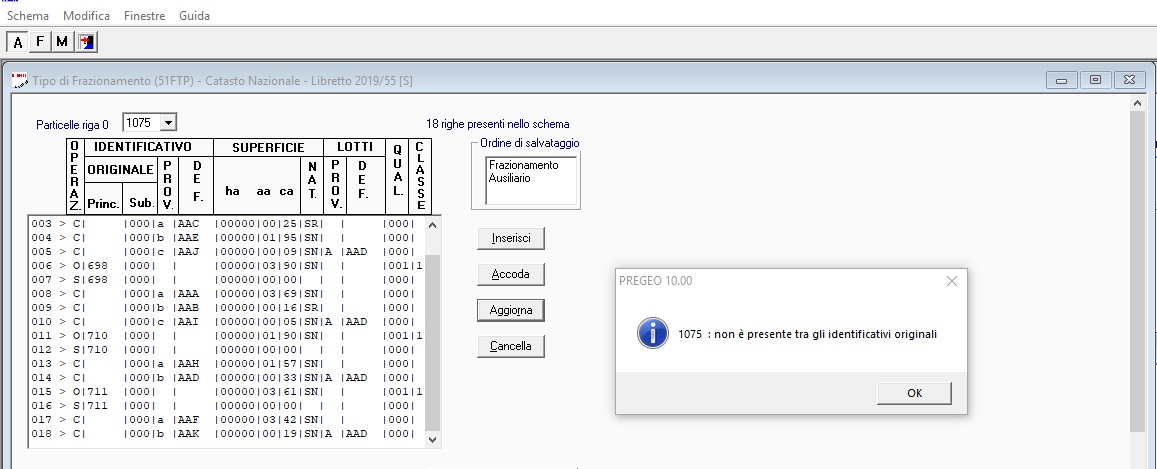The width and height of the screenshot is (1157, 469).
Task: Select Frazionamento in Ordine di salvataggio list
Action: tap(523, 165)
